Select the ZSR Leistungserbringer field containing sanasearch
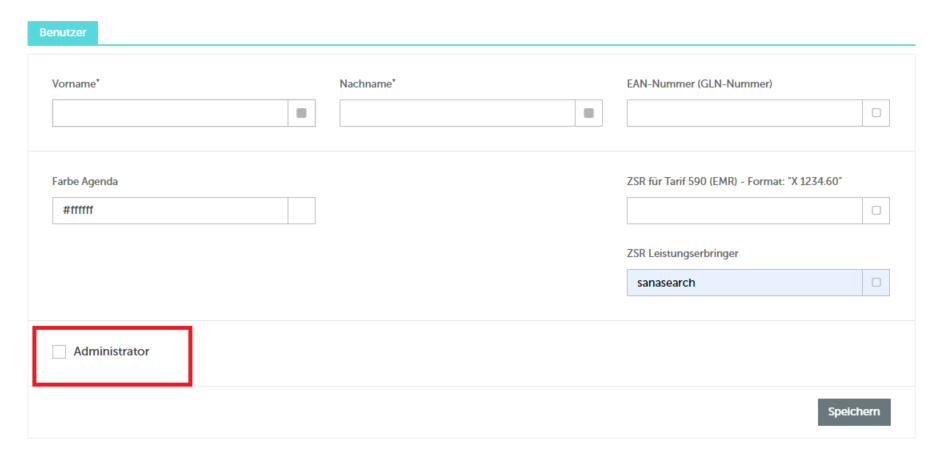This screenshot has width=934, height=449. [x=745, y=283]
